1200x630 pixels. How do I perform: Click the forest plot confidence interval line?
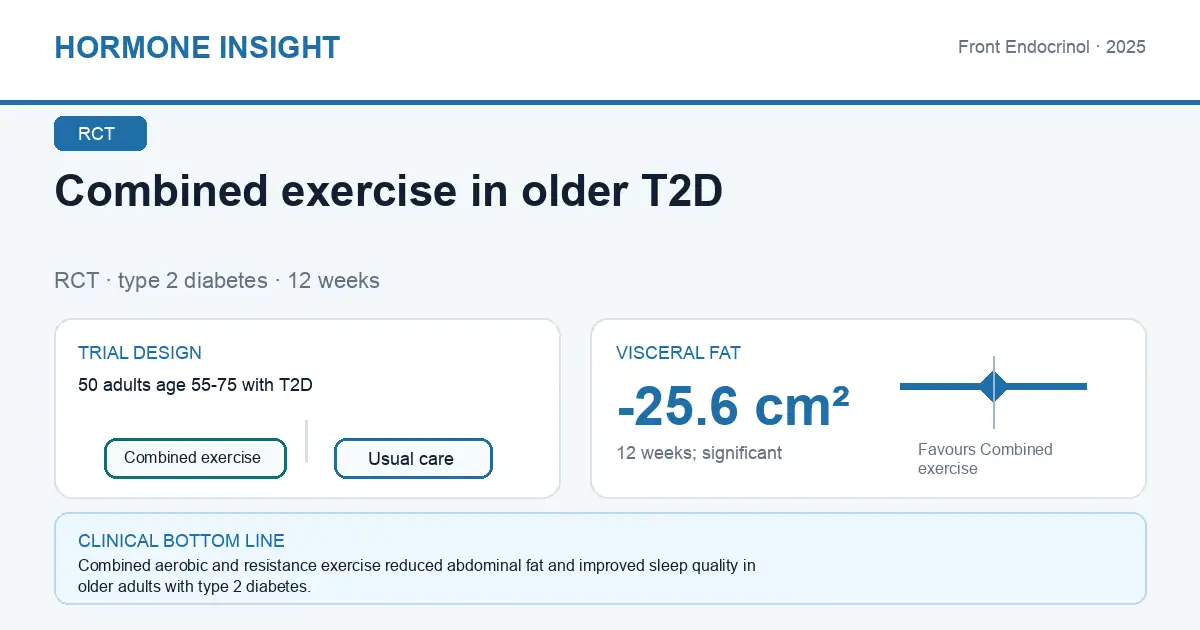(993, 386)
